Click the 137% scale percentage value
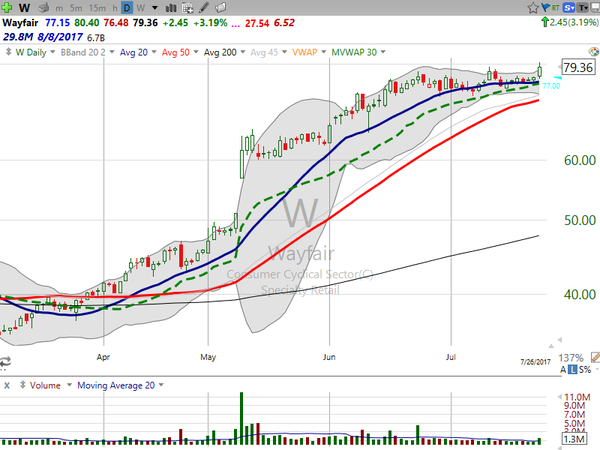The image size is (600, 450). [571, 358]
